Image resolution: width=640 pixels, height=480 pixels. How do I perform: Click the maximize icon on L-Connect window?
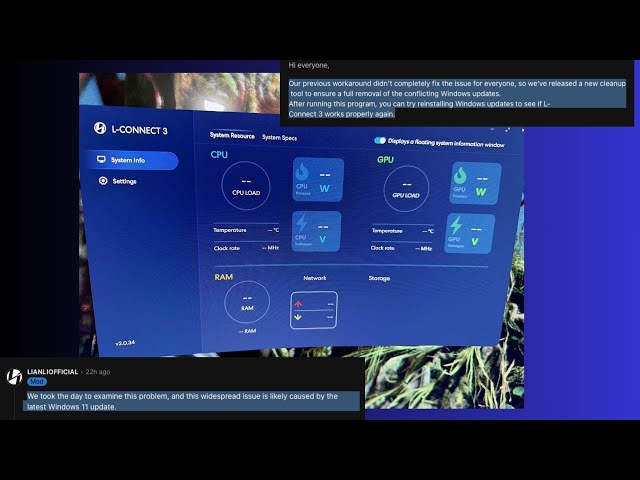click(507, 130)
